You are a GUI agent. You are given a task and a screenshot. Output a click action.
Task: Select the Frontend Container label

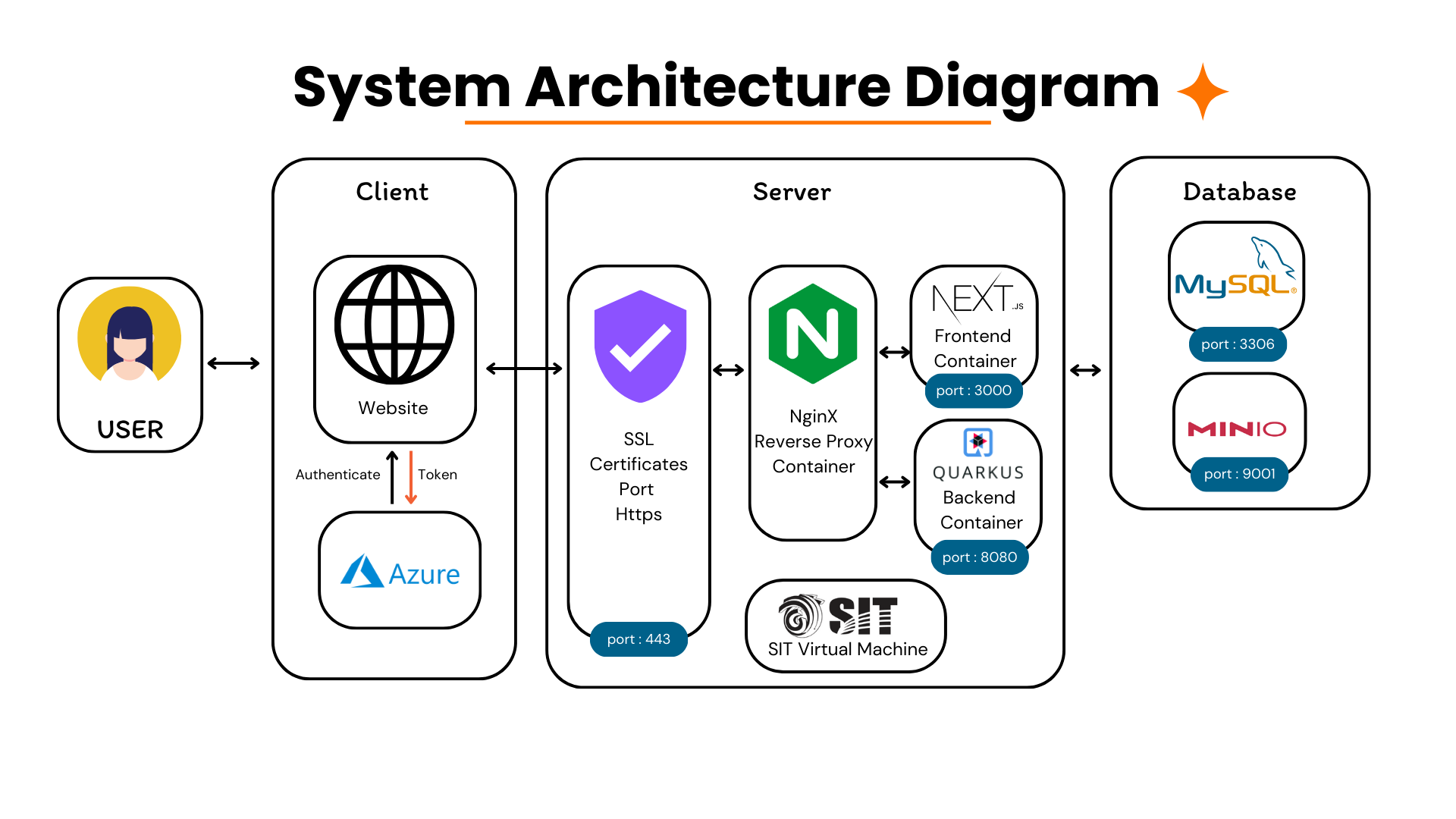tap(974, 348)
